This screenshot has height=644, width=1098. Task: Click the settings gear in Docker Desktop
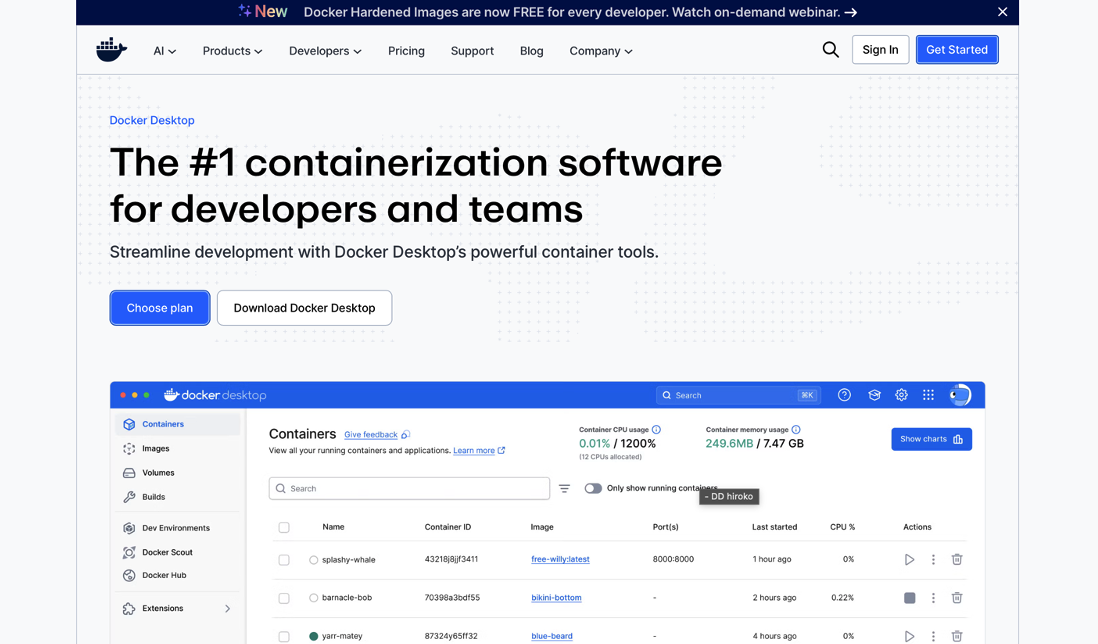tap(901, 395)
